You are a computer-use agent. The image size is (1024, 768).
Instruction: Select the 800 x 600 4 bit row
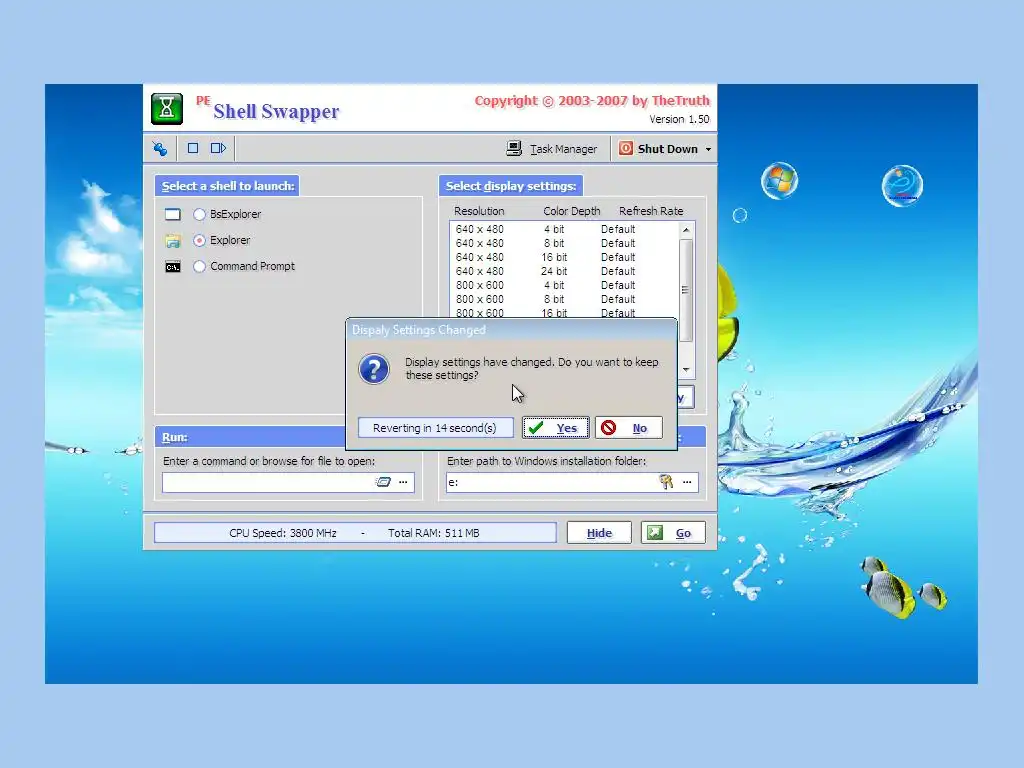tap(564, 285)
